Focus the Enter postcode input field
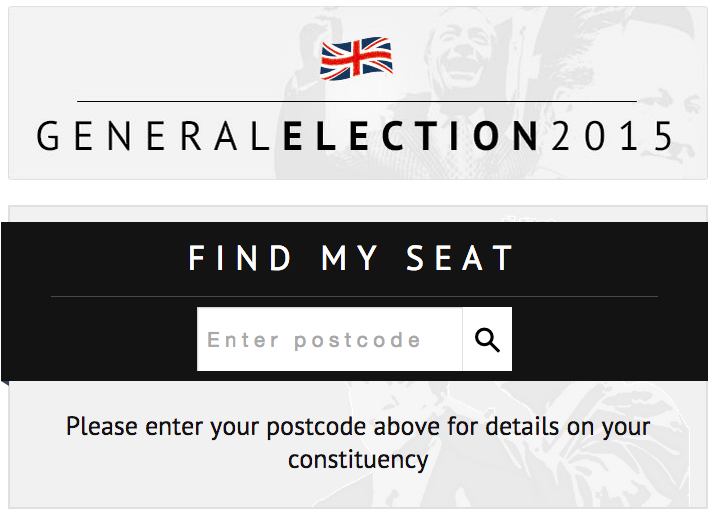 (x=329, y=340)
